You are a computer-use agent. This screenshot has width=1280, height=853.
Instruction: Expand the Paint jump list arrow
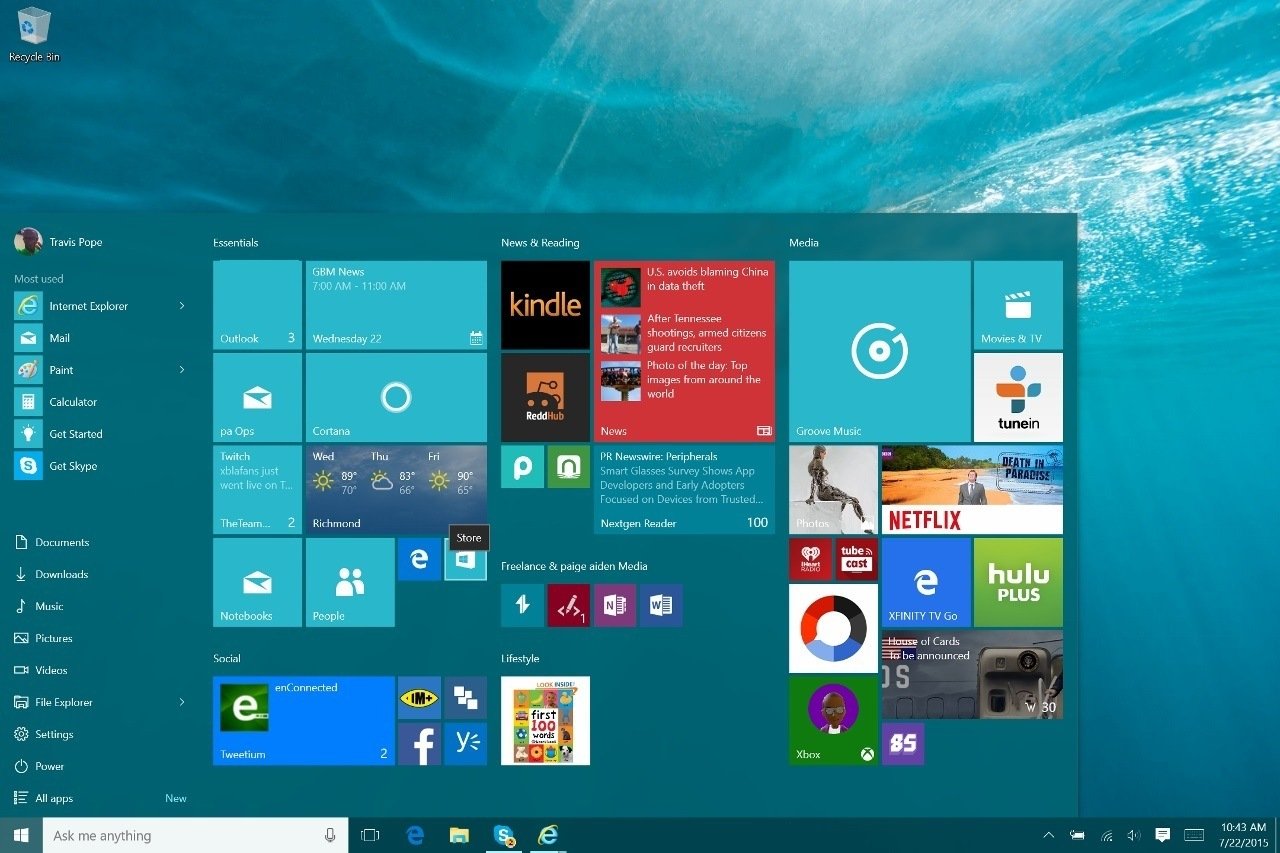click(182, 370)
